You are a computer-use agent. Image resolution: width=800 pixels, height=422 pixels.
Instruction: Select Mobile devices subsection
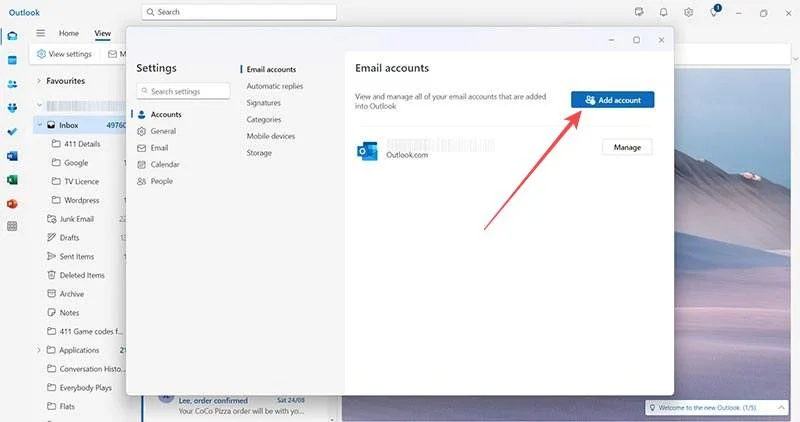point(270,136)
